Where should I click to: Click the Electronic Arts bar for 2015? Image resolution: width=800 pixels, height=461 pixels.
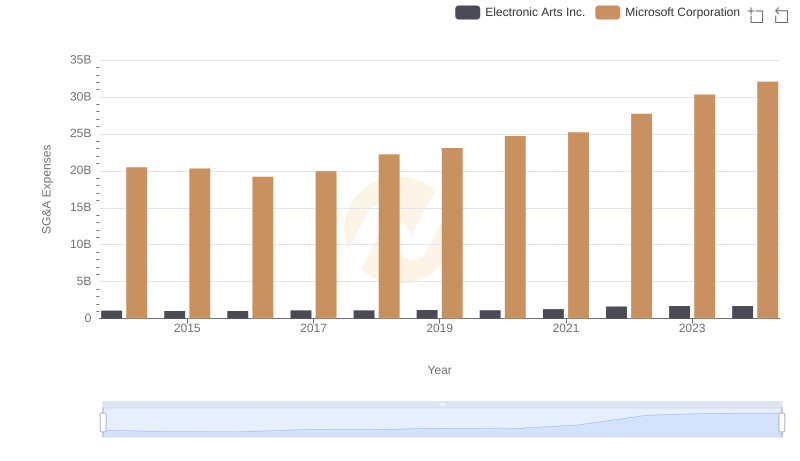(x=174, y=315)
